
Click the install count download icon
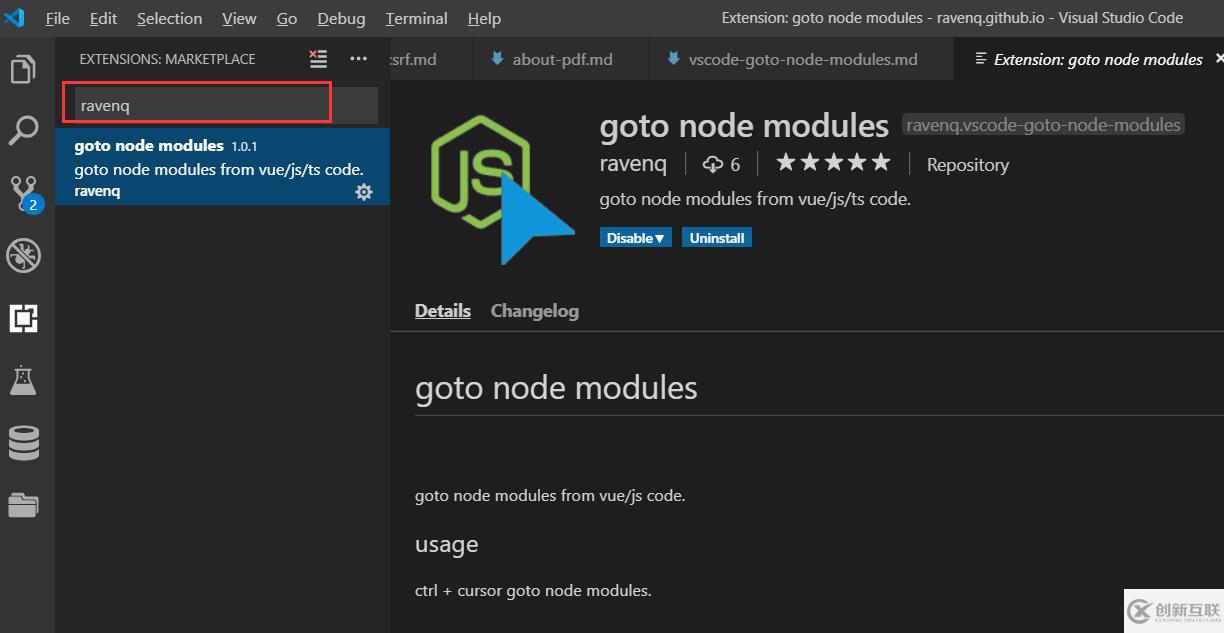(712, 164)
